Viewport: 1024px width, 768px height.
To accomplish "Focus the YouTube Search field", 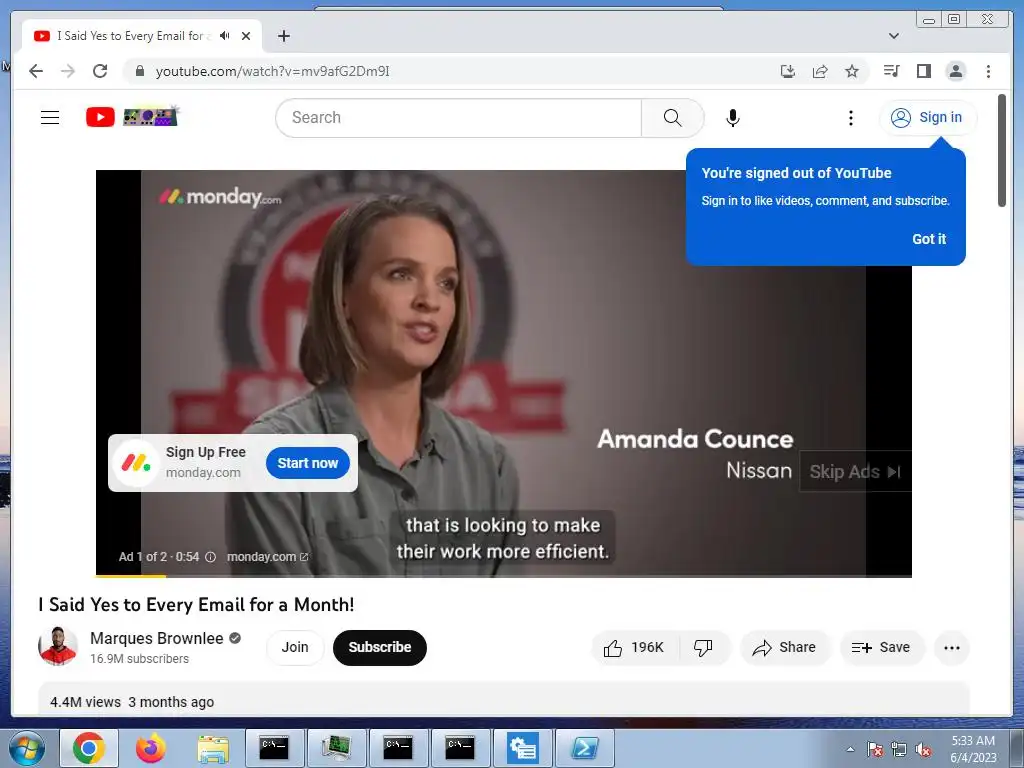I will [459, 118].
